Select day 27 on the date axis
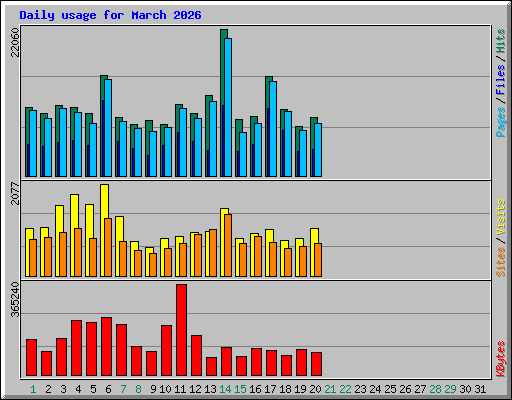Viewport: 512px width, 400px height. [x=420, y=389]
